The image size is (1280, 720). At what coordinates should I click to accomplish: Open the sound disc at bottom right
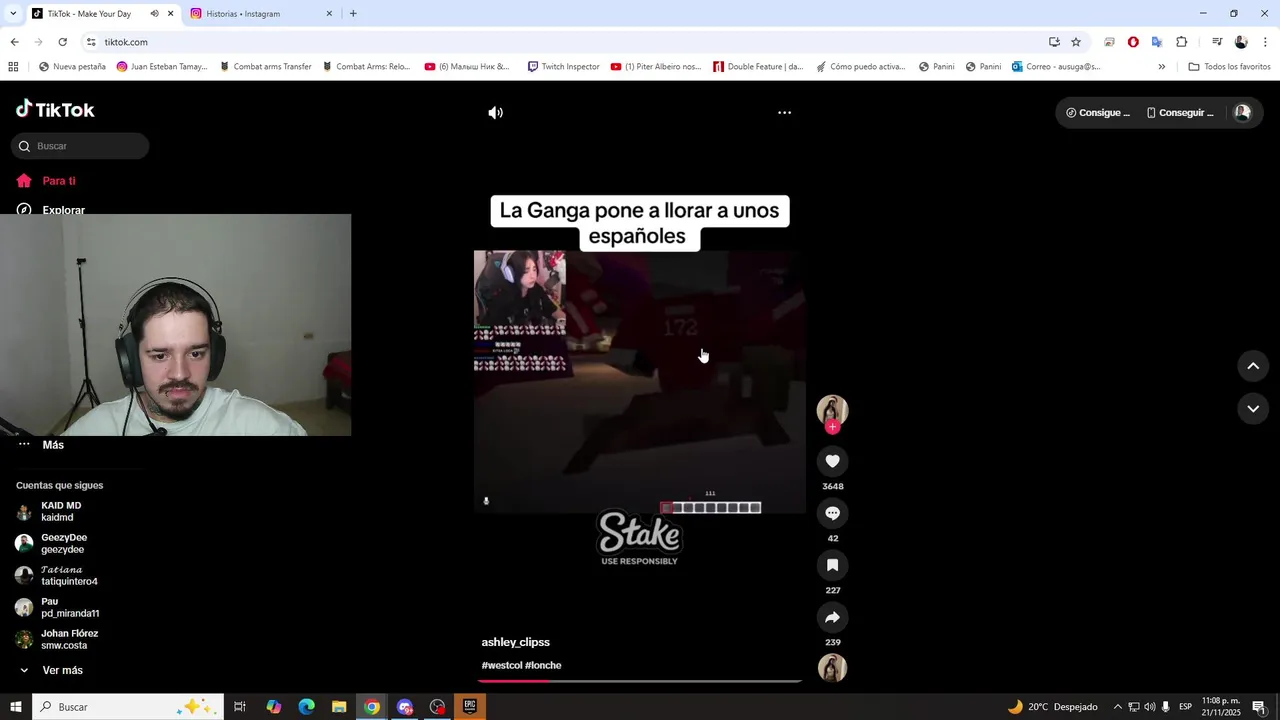(832, 668)
